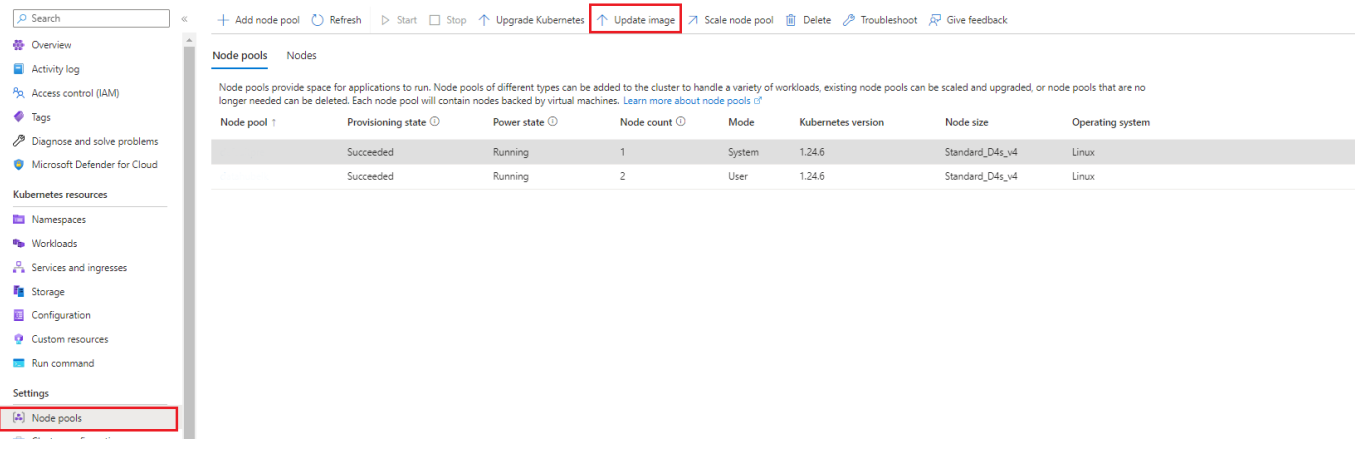Click the Give feedback icon
The image size is (1355, 449).
tap(935, 20)
